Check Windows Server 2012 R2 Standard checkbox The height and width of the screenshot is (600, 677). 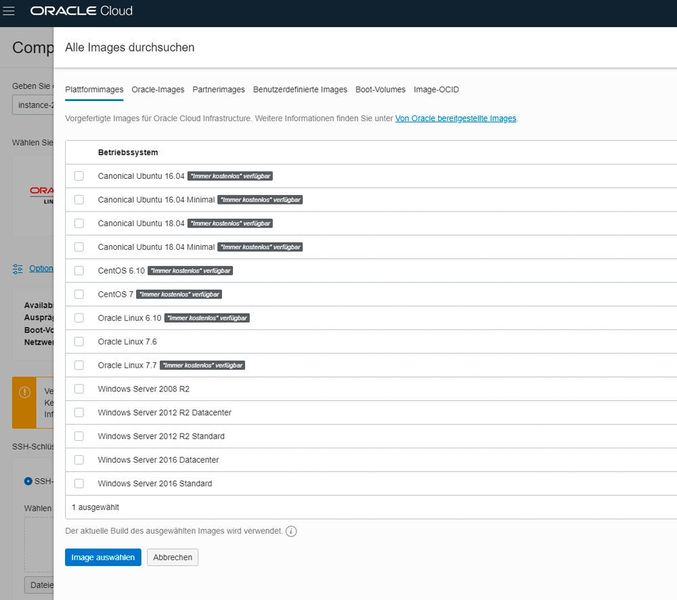(79, 436)
